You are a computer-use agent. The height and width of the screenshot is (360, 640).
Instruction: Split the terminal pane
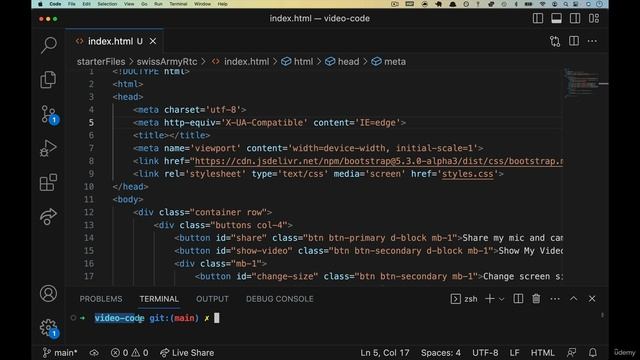(518, 299)
